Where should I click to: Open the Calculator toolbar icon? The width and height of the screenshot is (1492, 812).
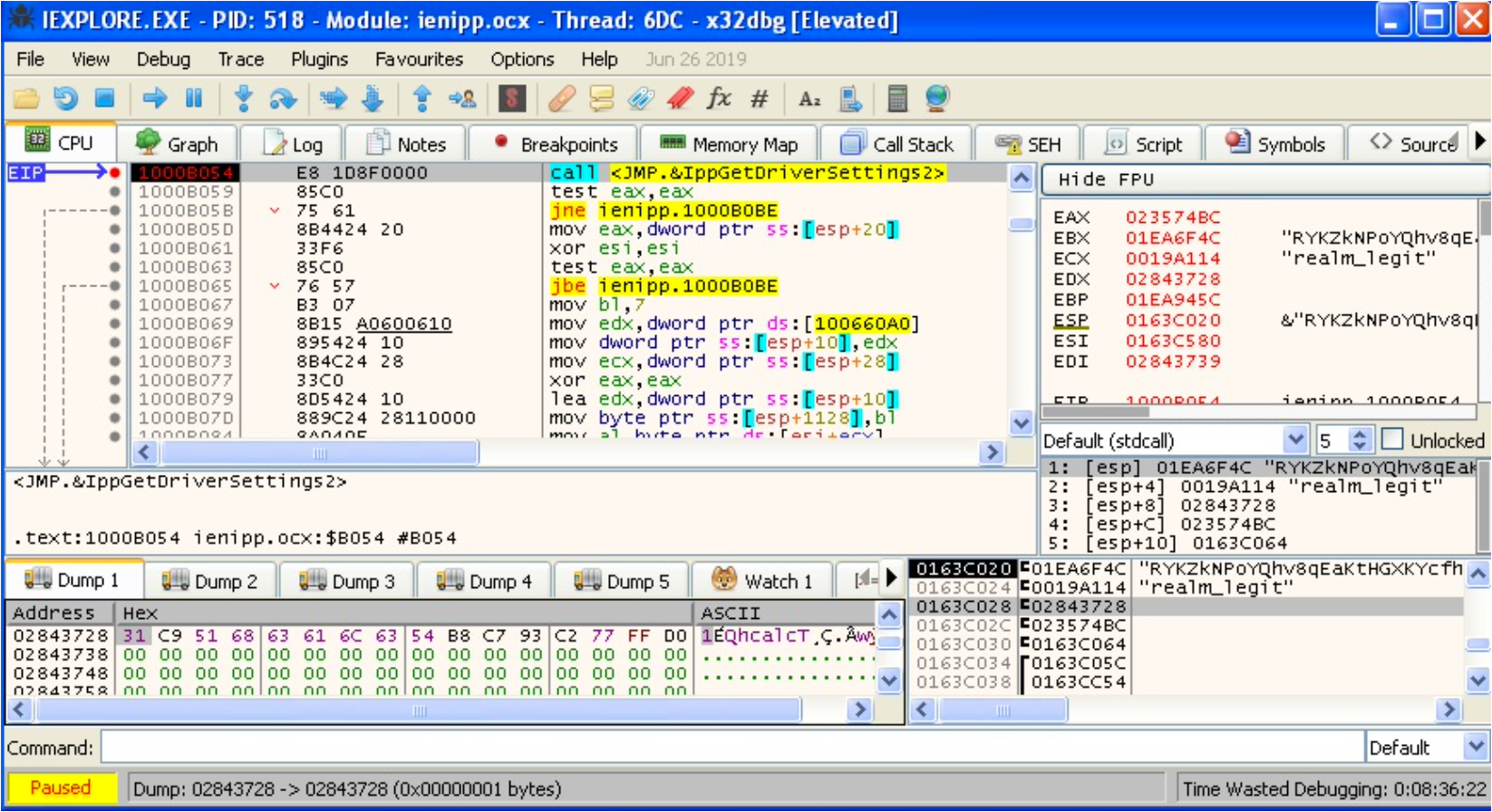pyautogui.click(x=897, y=98)
